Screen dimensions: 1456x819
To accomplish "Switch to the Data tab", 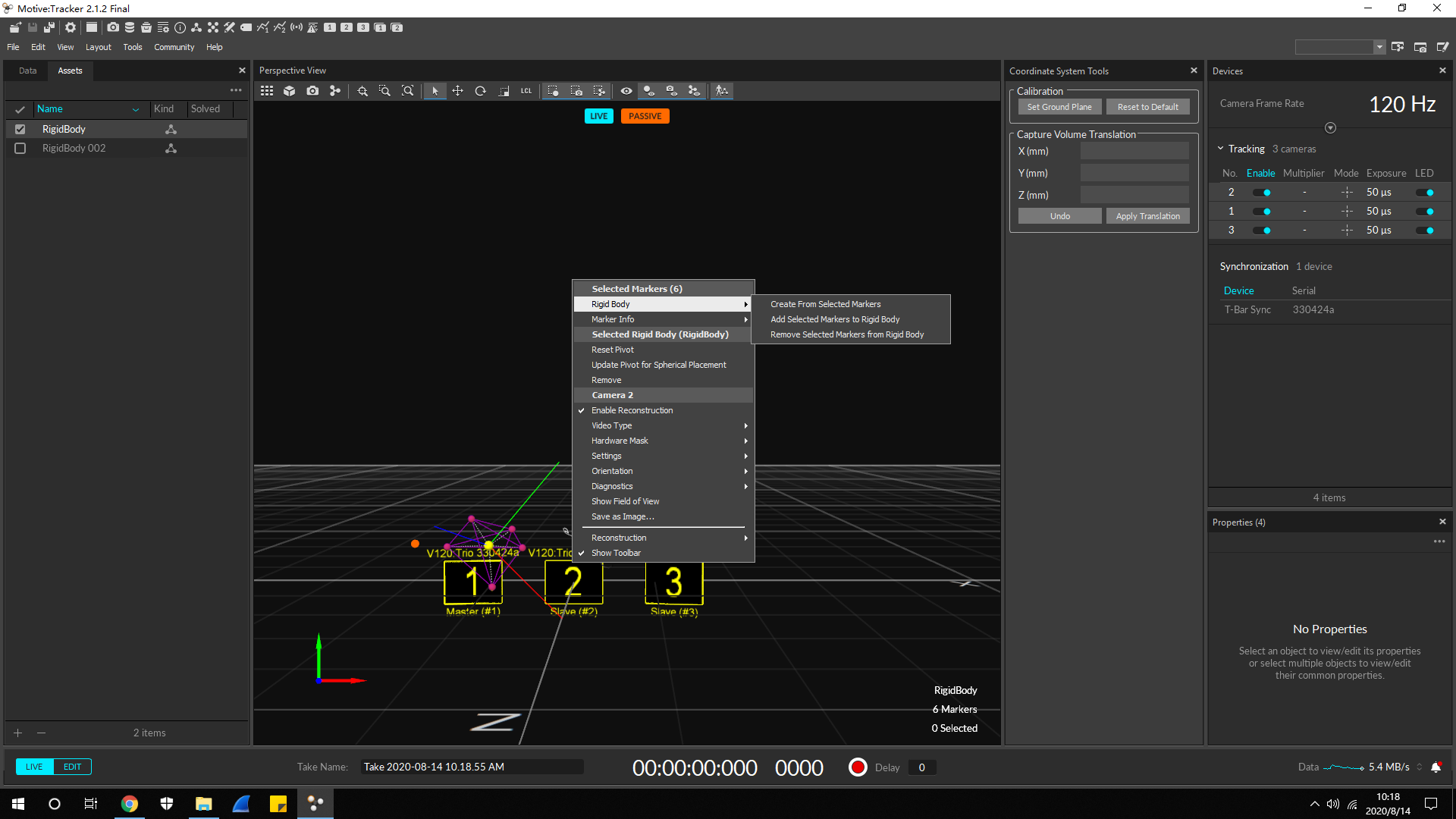I will tap(28, 71).
